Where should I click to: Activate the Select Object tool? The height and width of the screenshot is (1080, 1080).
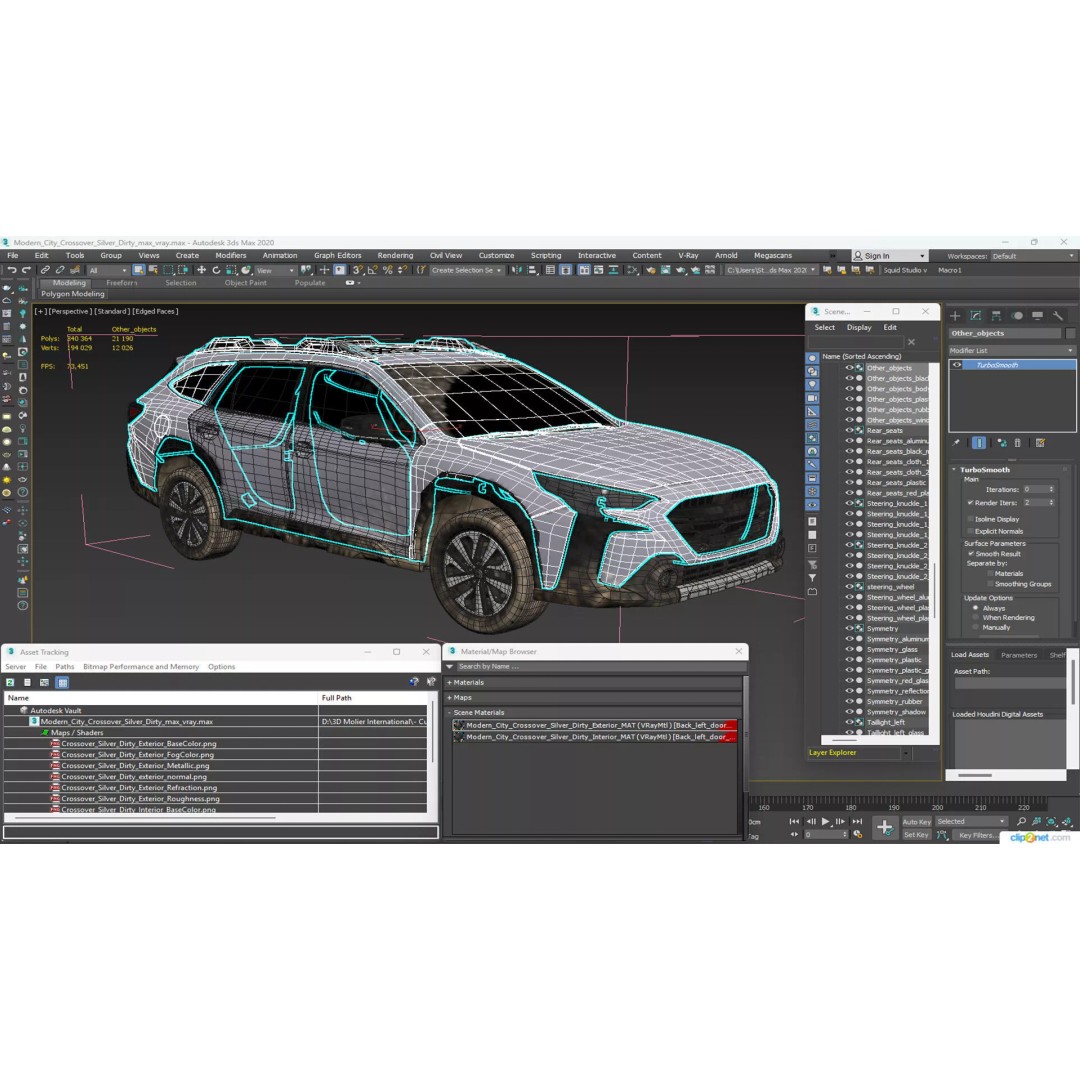138,270
